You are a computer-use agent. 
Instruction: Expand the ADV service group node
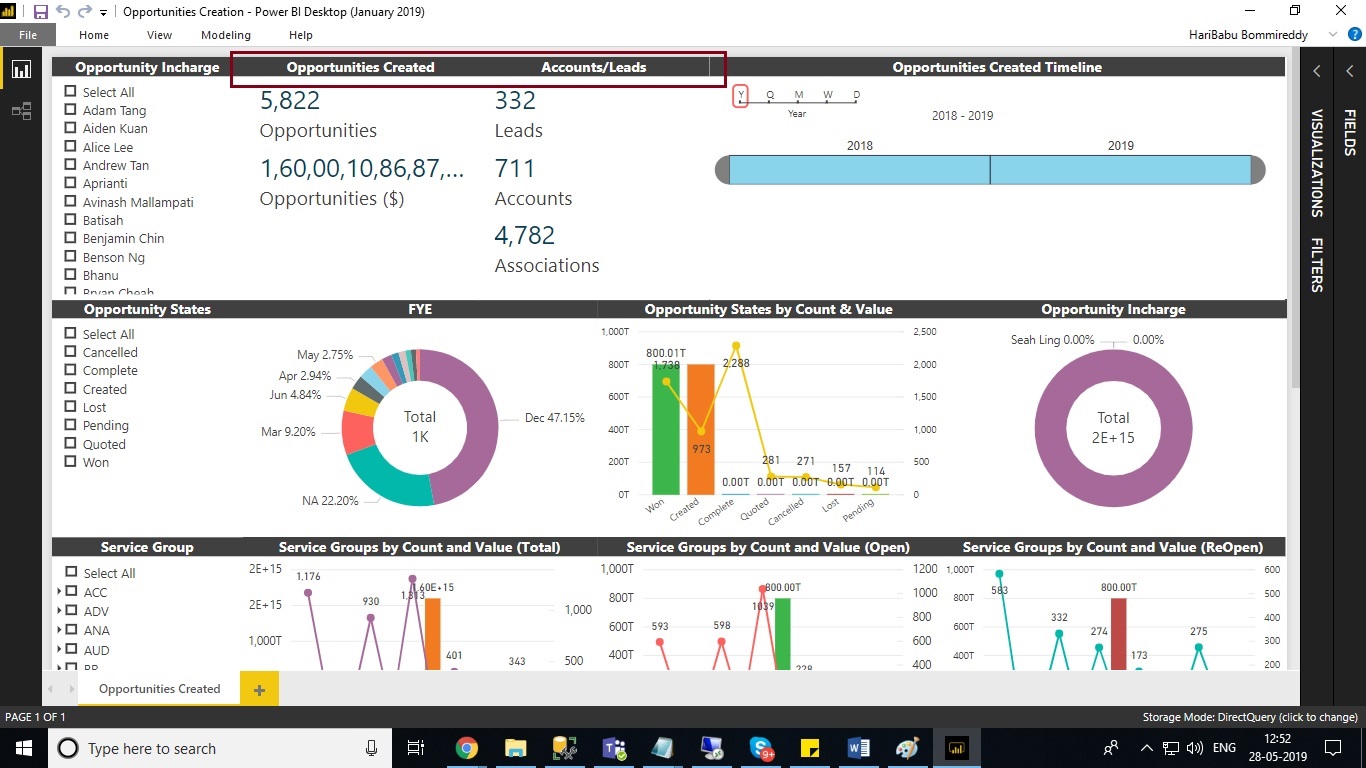(60, 611)
